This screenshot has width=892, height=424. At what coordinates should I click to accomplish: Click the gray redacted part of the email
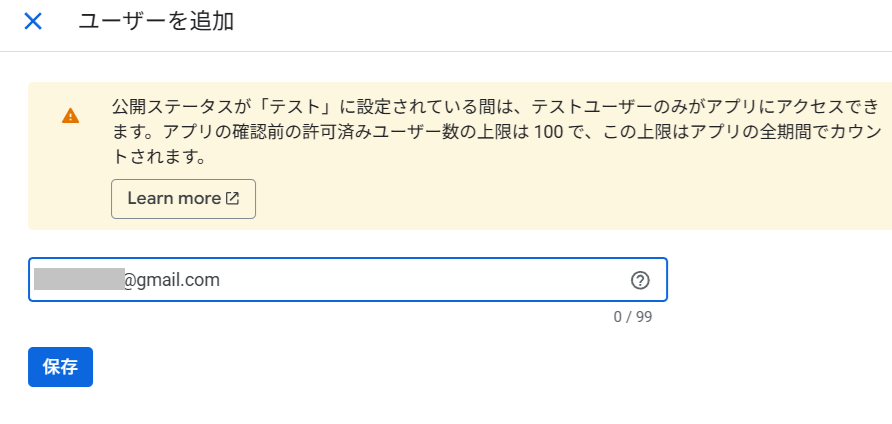(78, 279)
